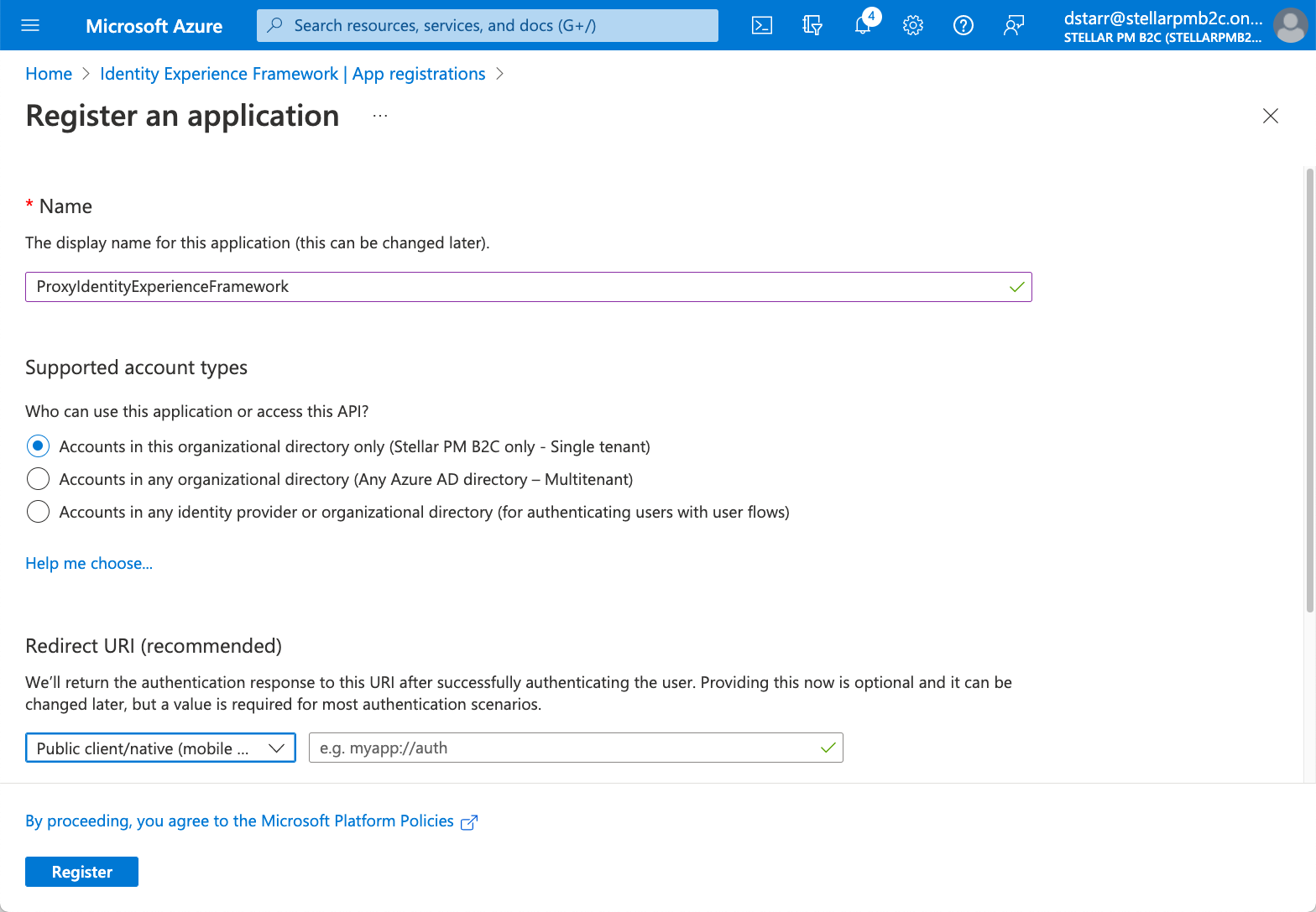
Task: Open the Help question mark menu
Action: (x=963, y=25)
